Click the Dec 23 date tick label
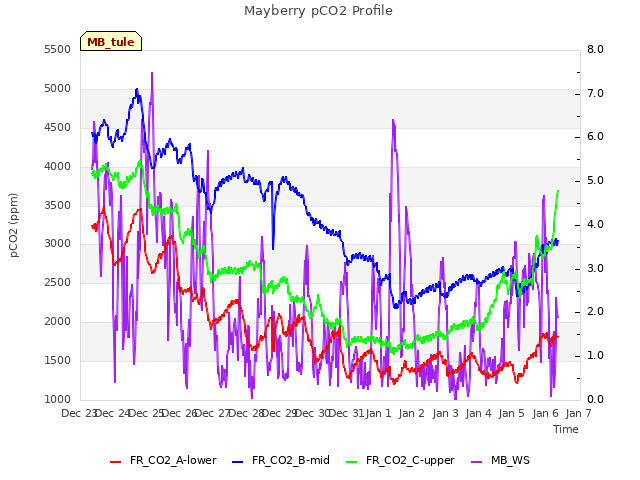 [x=79, y=413]
